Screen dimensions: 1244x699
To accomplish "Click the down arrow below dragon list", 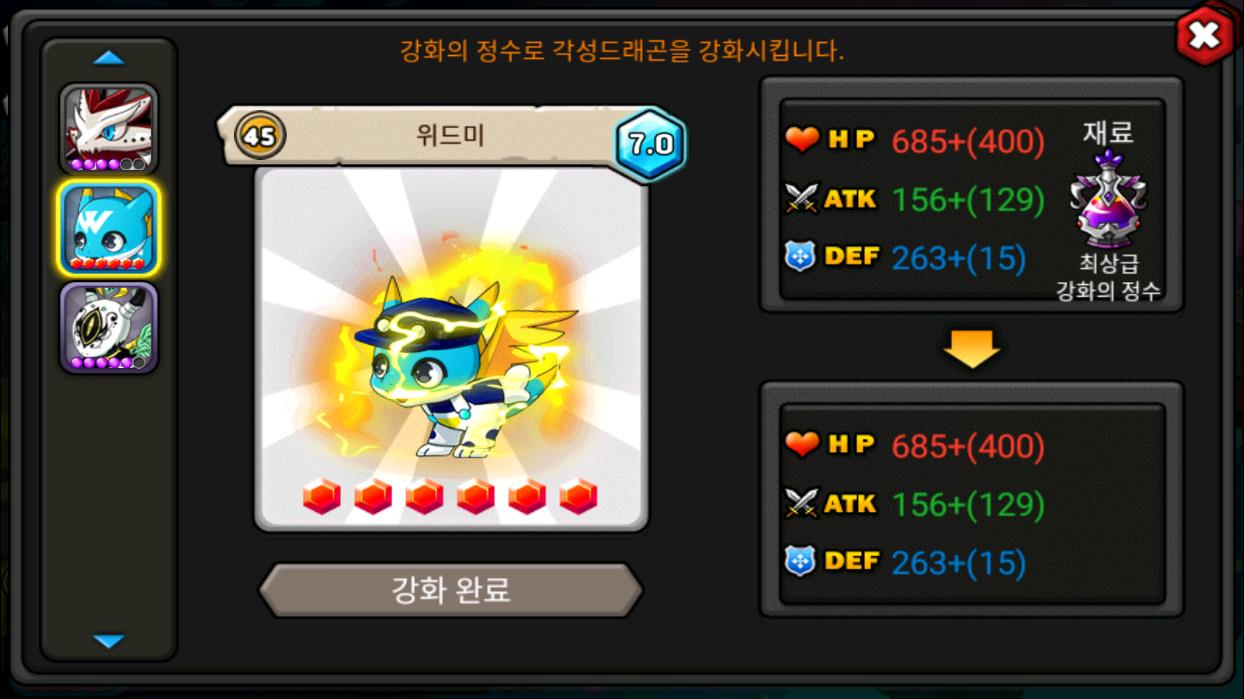I will pyautogui.click(x=109, y=641).
